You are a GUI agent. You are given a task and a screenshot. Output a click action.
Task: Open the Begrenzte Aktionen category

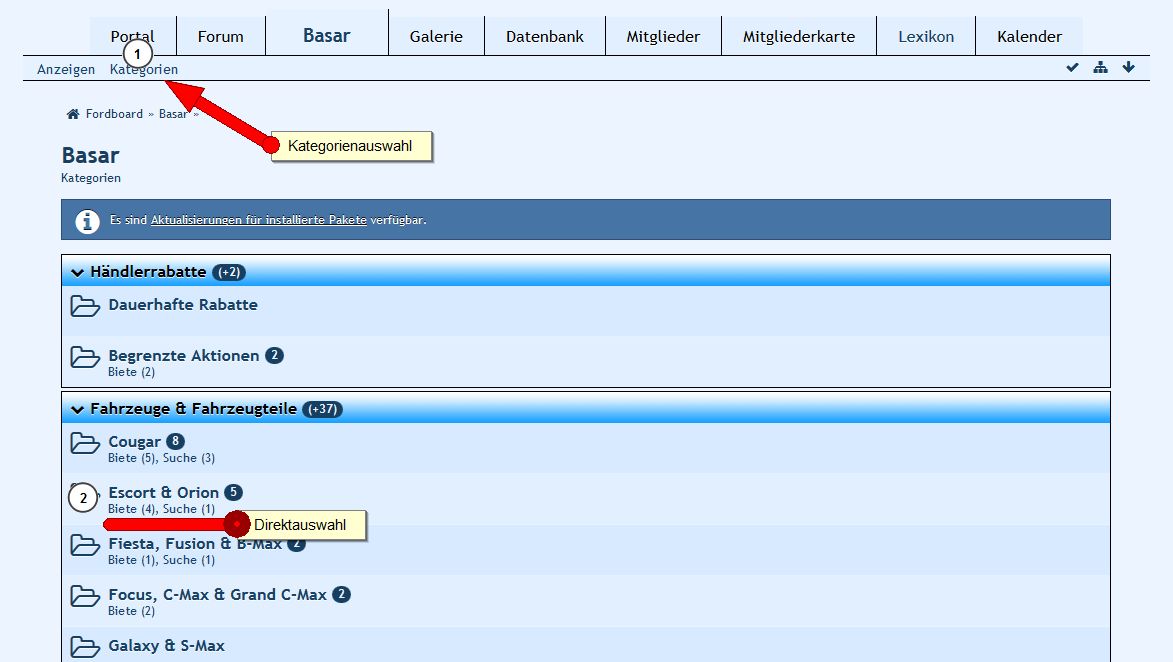click(x=183, y=355)
